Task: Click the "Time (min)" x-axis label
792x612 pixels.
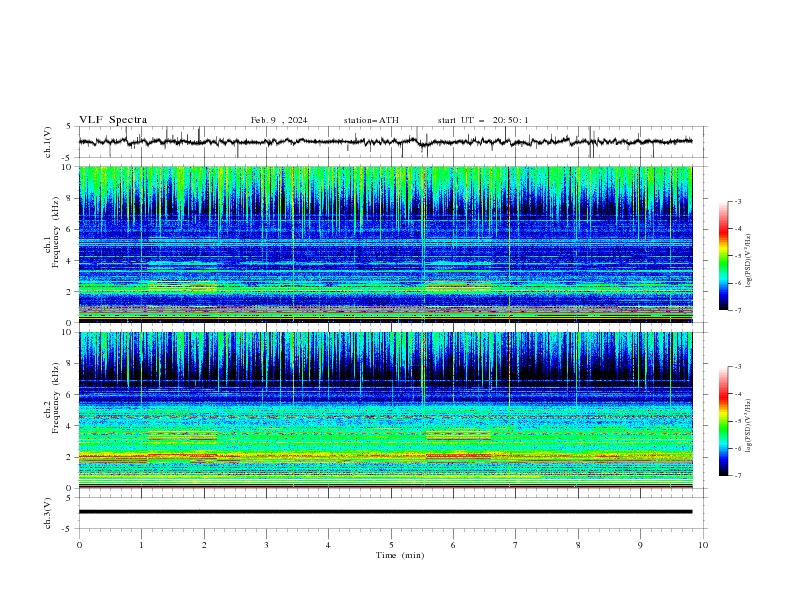Action: click(x=400, y=555)
